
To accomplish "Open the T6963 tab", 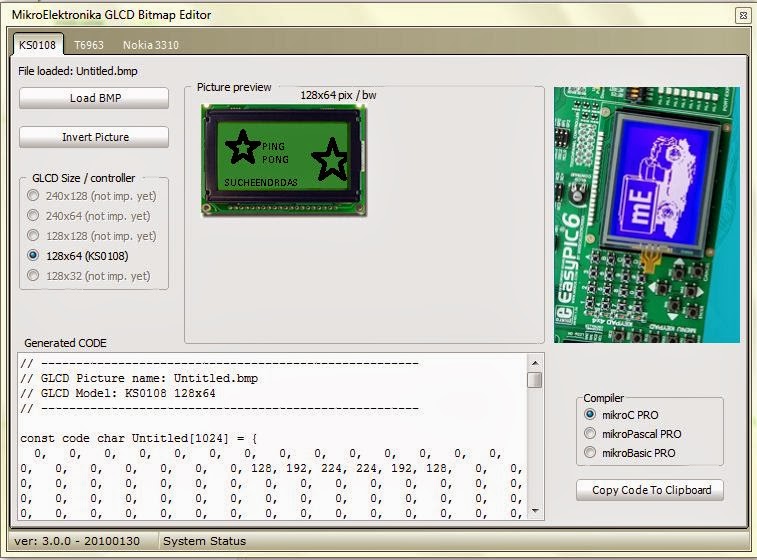I will [89, 45].
